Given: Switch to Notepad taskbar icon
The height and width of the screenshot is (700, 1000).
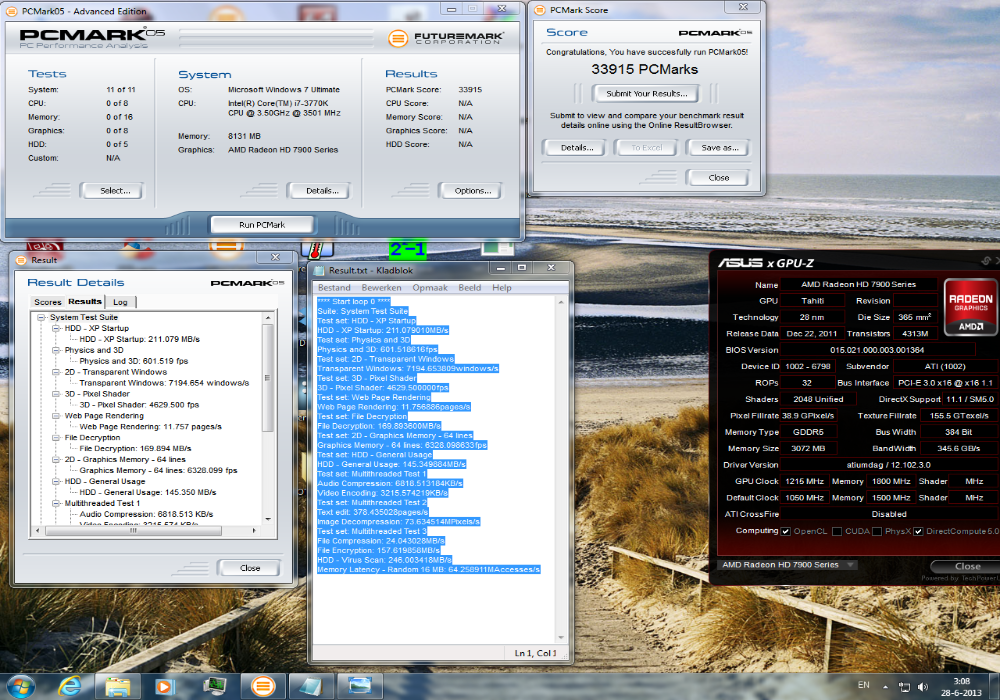Looking at the screenshot, I should point(311,686).
